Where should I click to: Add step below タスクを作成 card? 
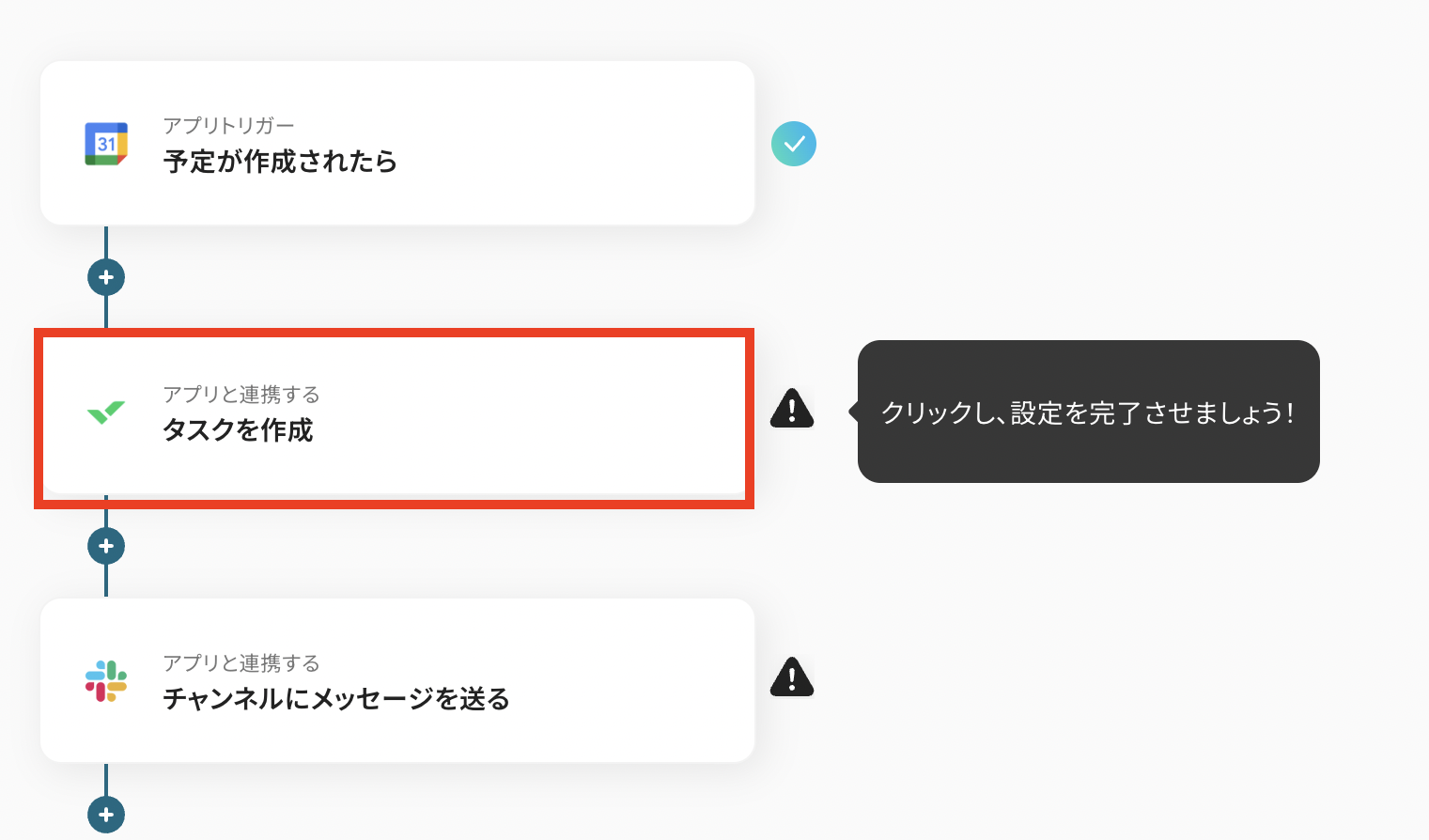pyautogui.click(x=106, y=546)
